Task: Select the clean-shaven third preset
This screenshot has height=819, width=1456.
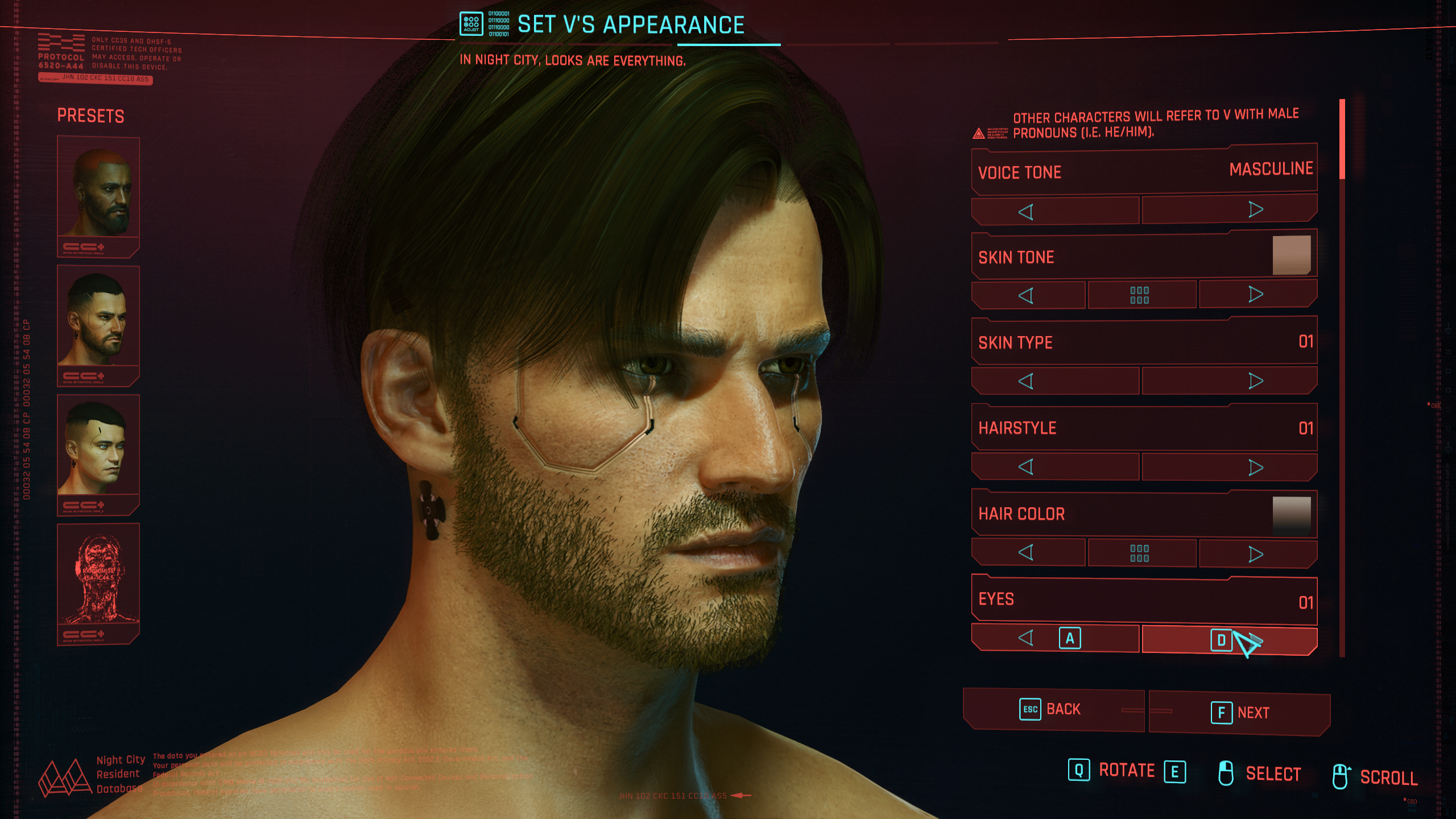Action: (98, 455)
